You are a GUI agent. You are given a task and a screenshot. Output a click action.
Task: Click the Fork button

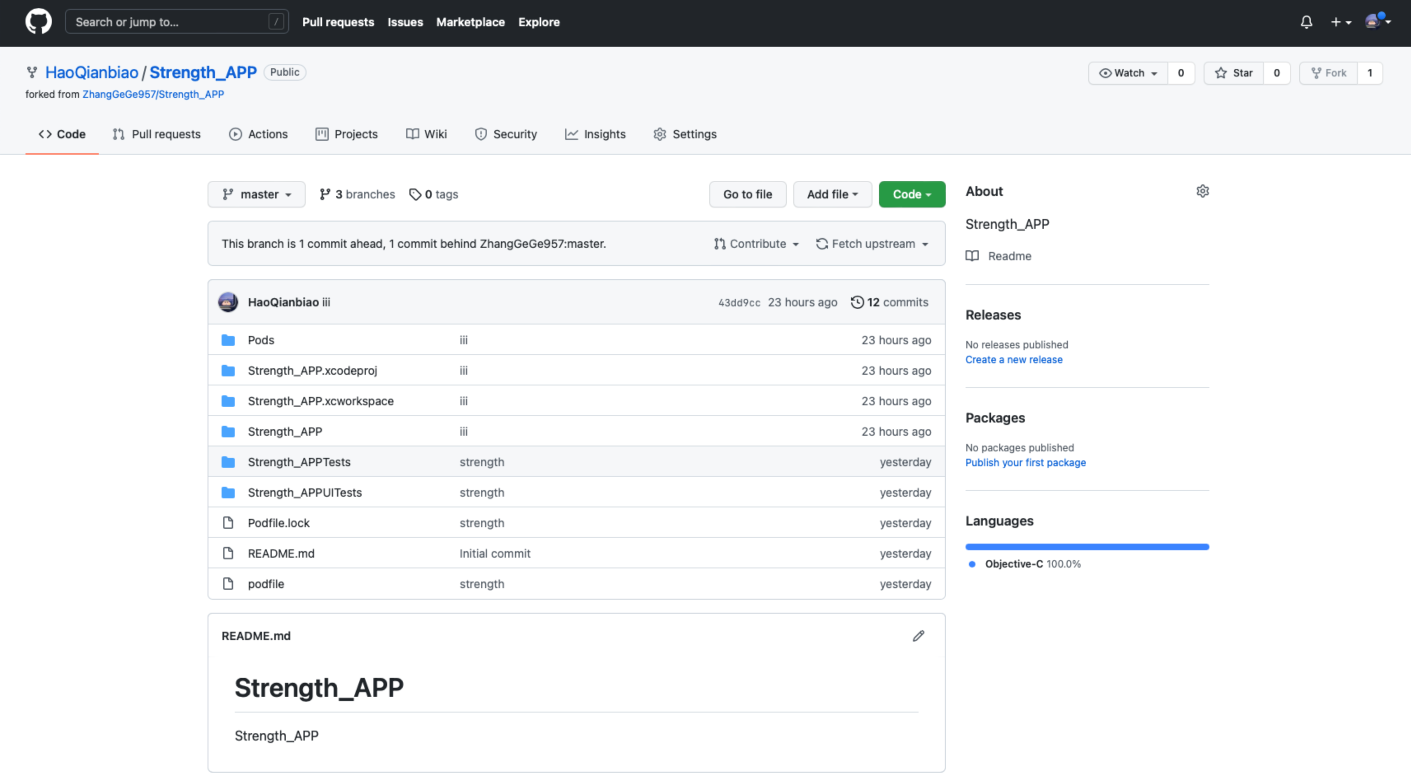click(1329, 73)
